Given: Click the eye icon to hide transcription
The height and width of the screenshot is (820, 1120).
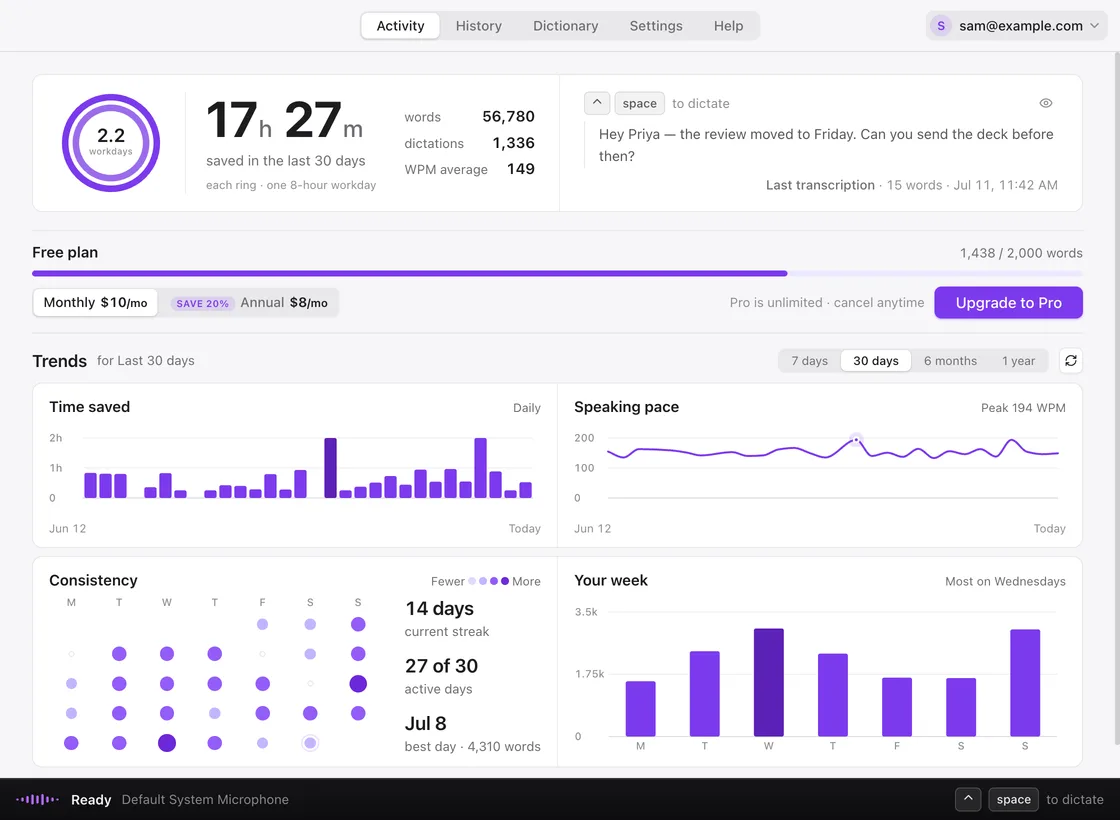Looking at the screenshot, I should (x=1045, y=103).
